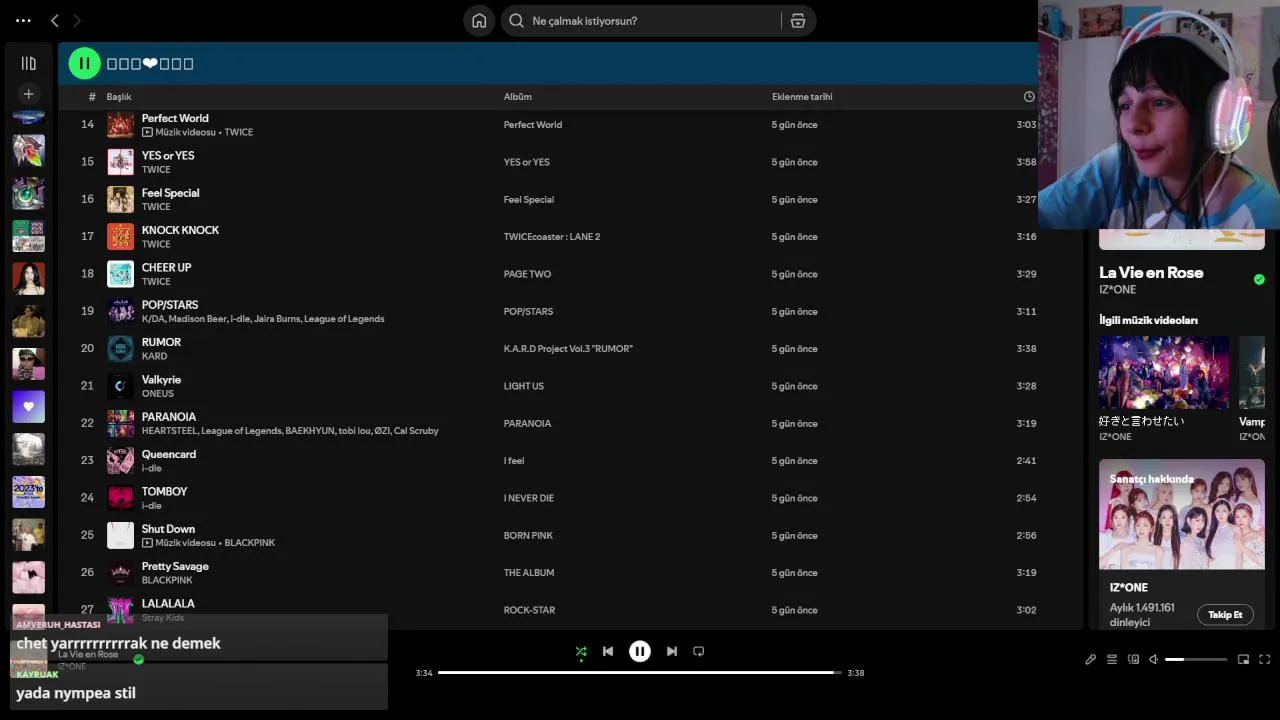Go back with the left arrow
The width and height of the screenshot is (1280, 720).
55,20
